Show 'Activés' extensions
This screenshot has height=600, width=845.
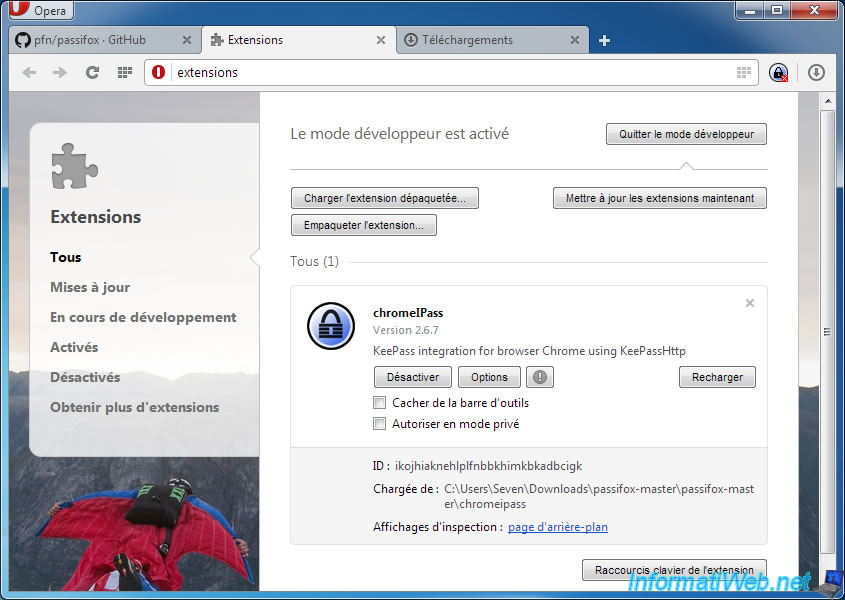74,347
